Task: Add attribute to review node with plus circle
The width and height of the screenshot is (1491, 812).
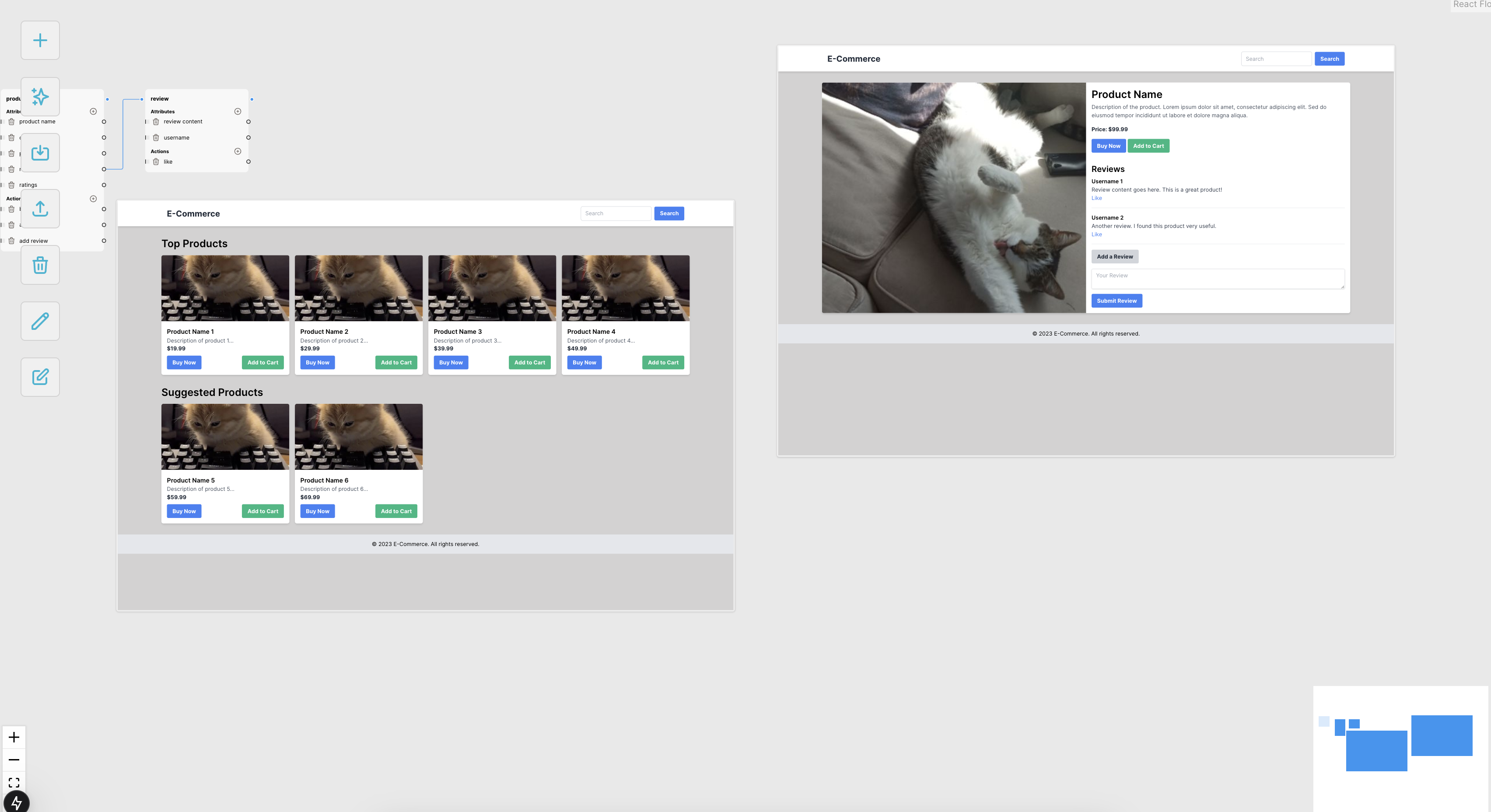Action: pyautogui.click(x=237, y=112)
